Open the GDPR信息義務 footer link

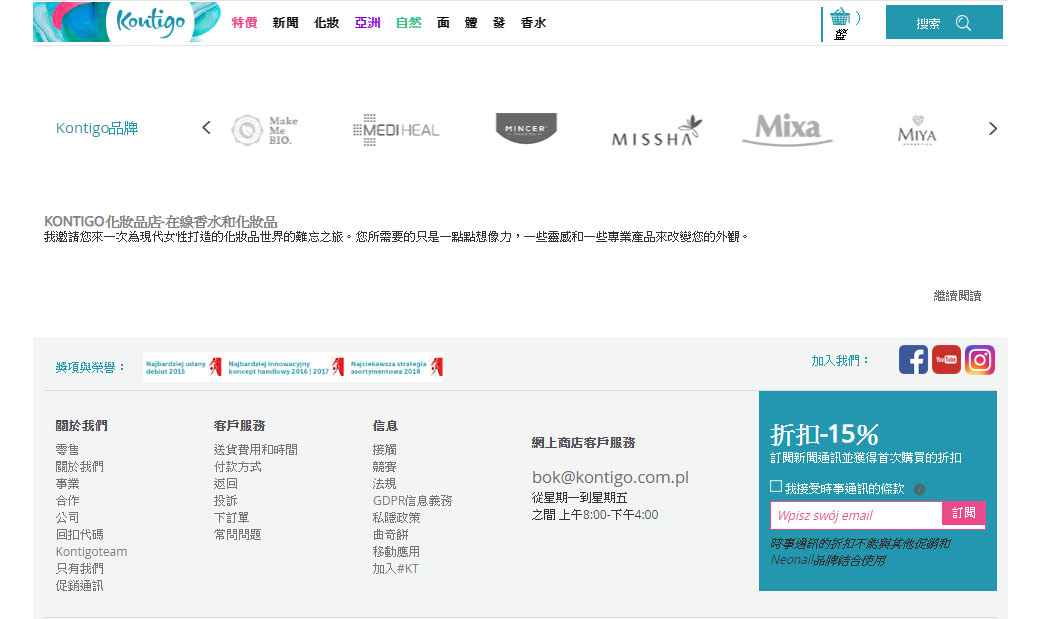point(412,500)
